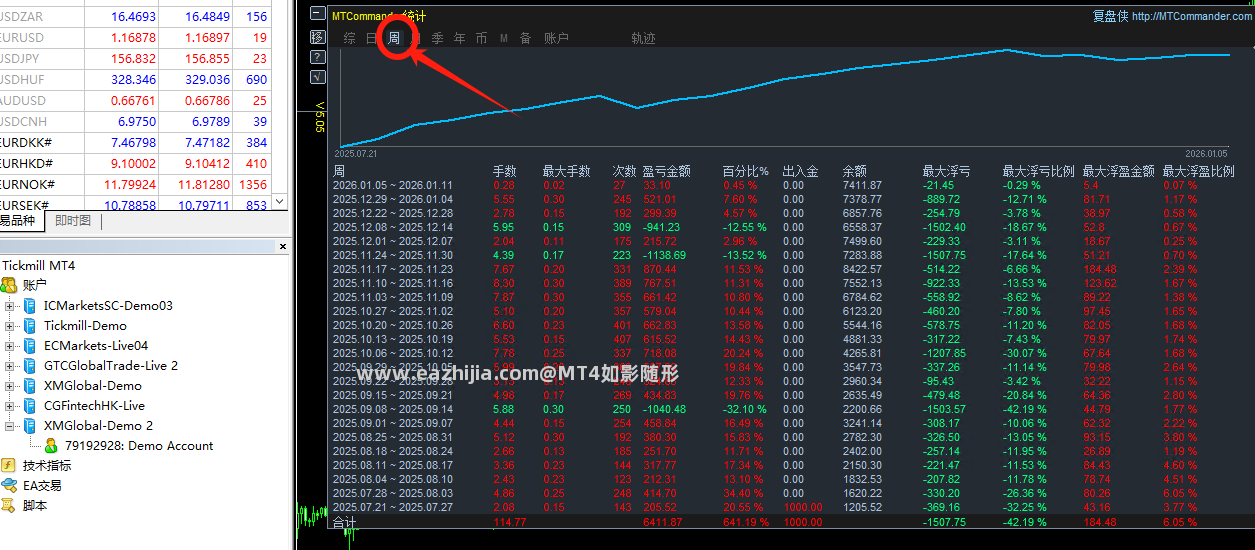Toggle the √ checkmark icon in MTCommander
The image size is (1255, 550).
(x=318, y=76)
